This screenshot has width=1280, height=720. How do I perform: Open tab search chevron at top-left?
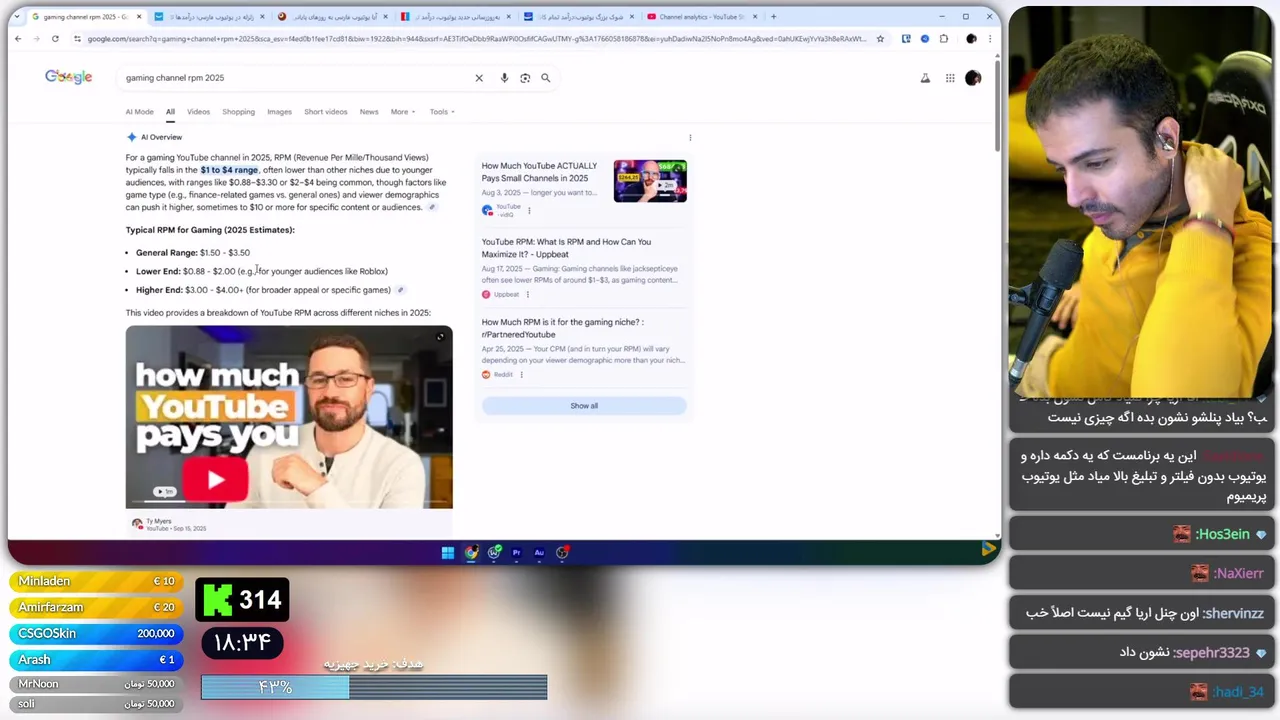[x=17, y=17]
